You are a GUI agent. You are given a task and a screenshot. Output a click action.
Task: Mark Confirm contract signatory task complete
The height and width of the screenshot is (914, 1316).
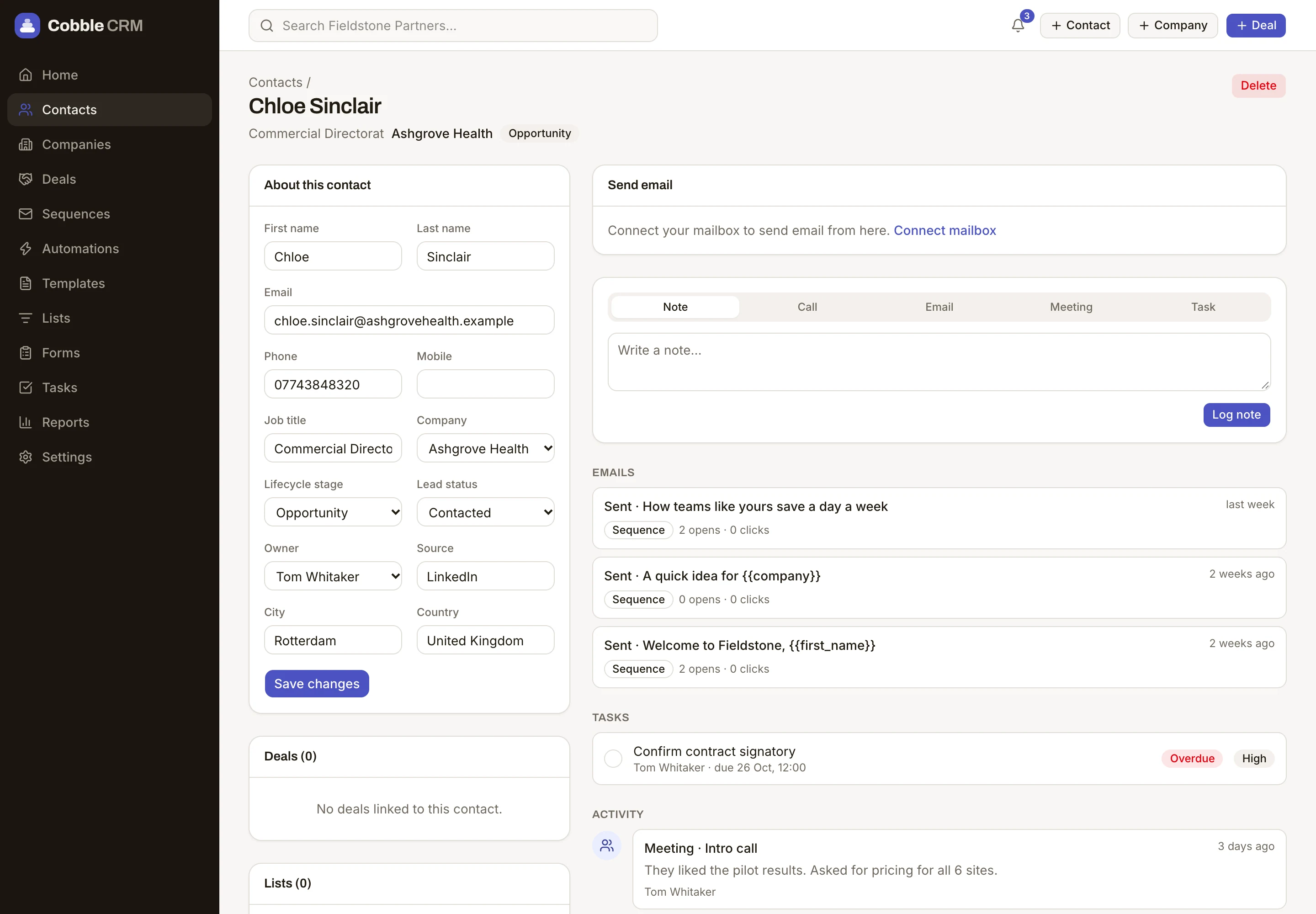click(613, 758)
